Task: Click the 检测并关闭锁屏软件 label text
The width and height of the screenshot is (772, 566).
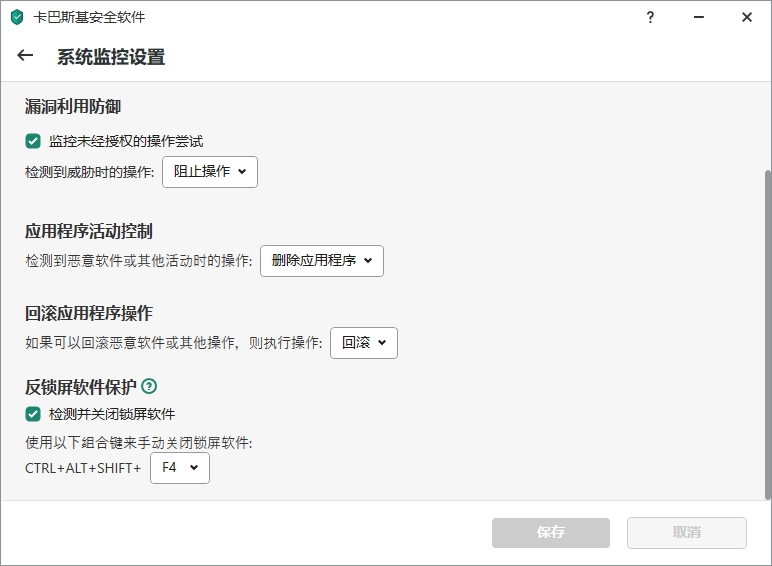Action: coord(112,414)
